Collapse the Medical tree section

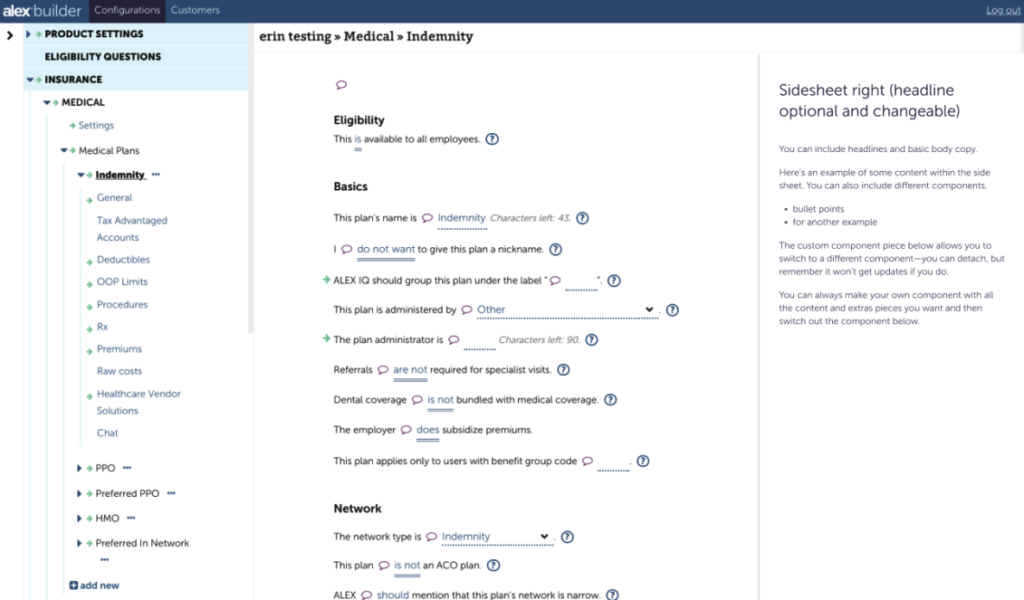click(46, 102)
